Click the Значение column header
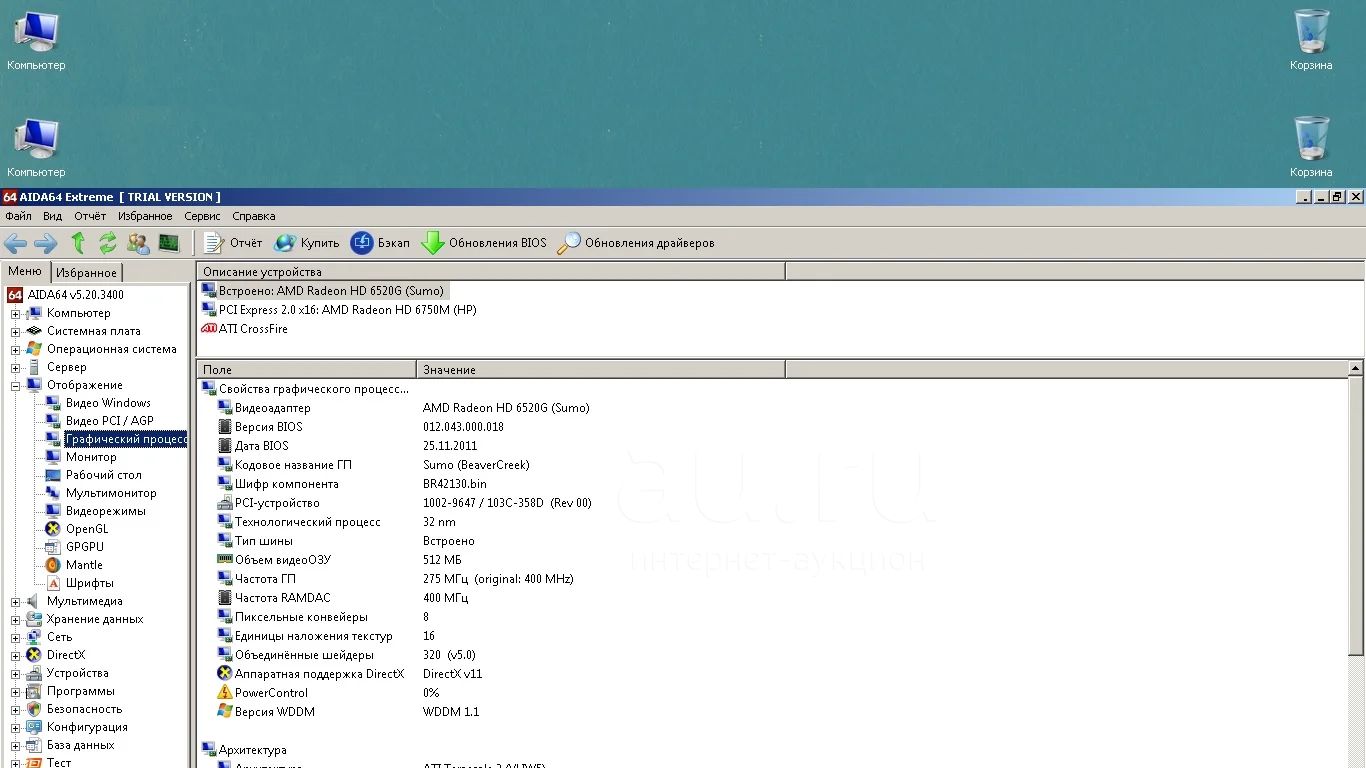Screen dimensions: 1366x768 click(x=601, y=370)
